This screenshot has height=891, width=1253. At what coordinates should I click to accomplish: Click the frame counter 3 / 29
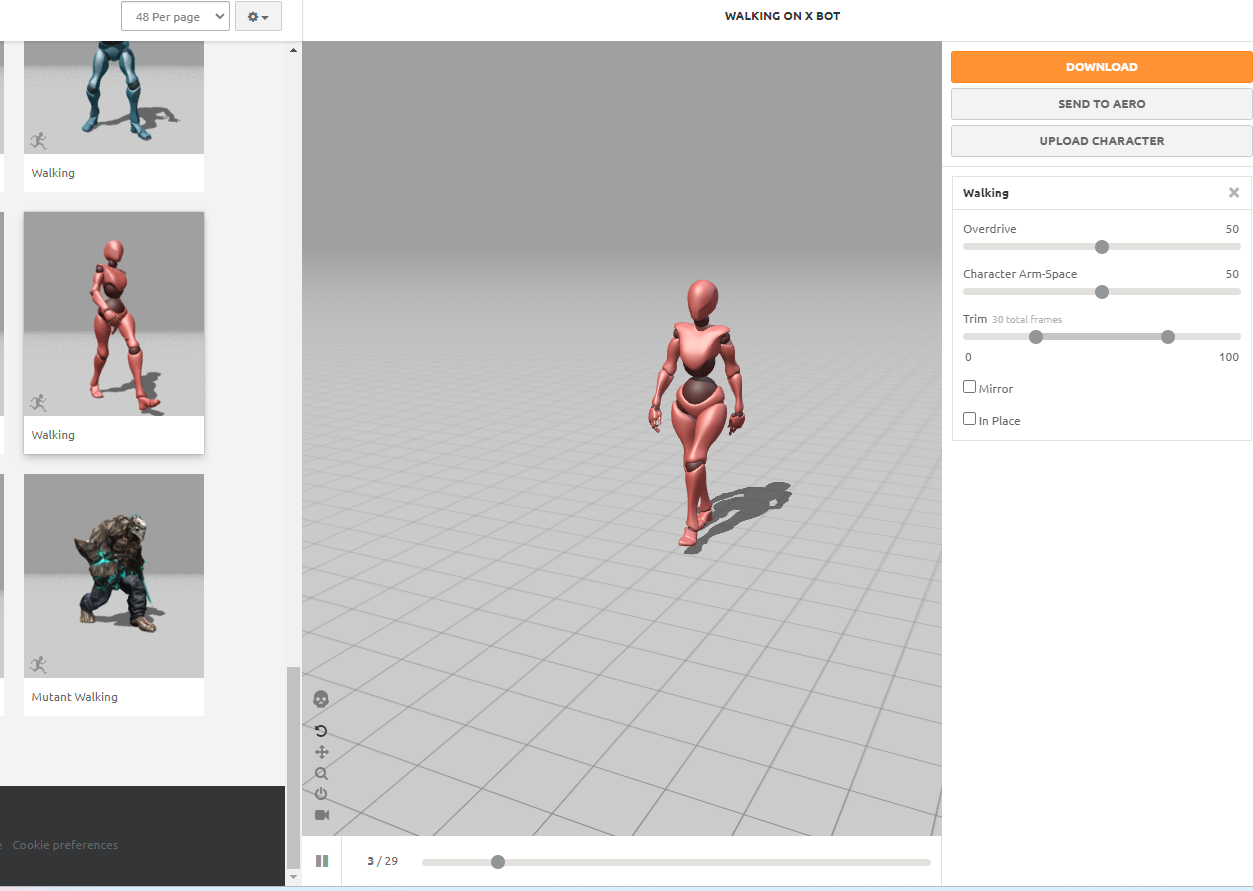click(x=382, y=861)
